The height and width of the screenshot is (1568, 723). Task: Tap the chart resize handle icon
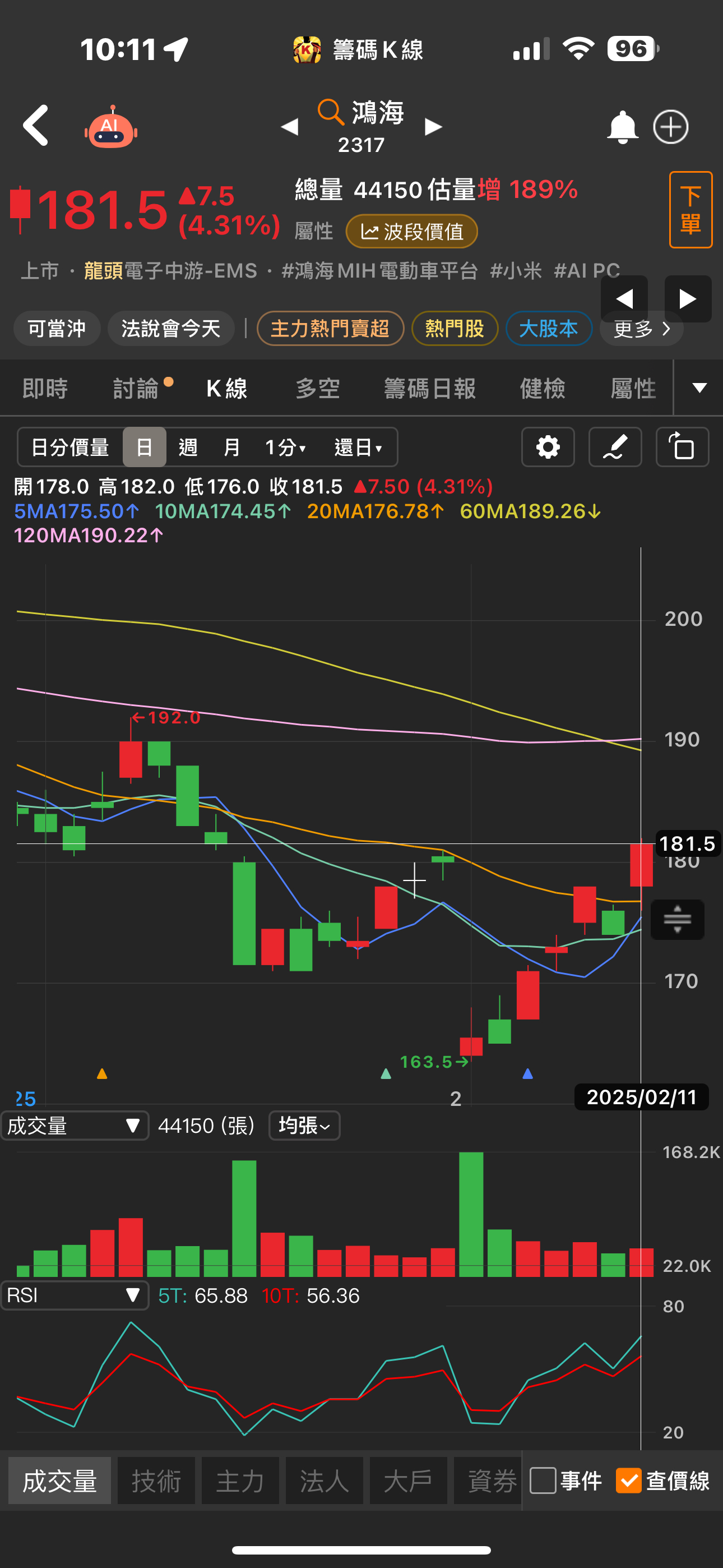point(678,919)
